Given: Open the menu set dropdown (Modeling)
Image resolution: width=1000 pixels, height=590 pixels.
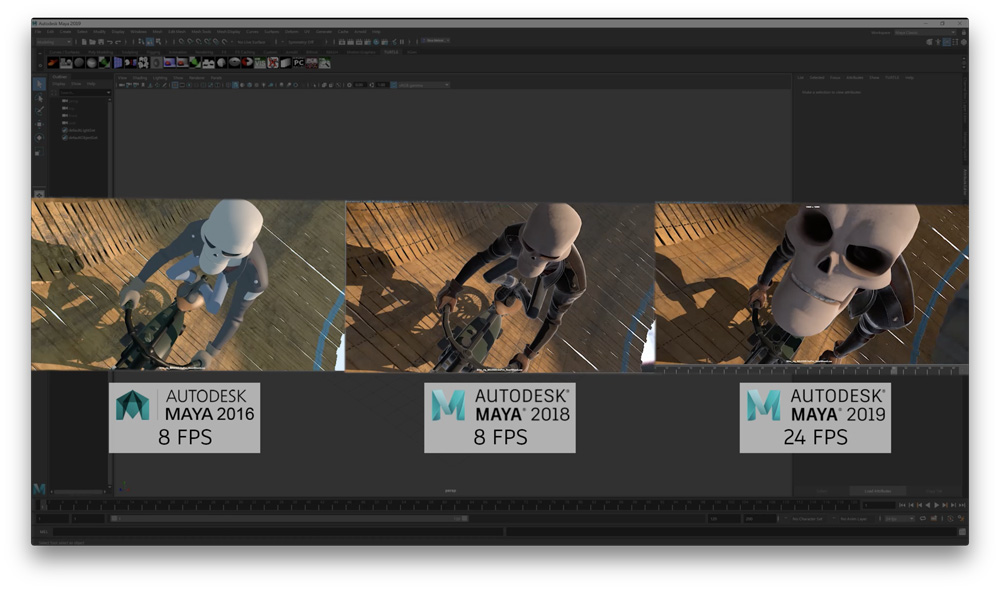Looking at the screenshot, I should click(52, 42).
